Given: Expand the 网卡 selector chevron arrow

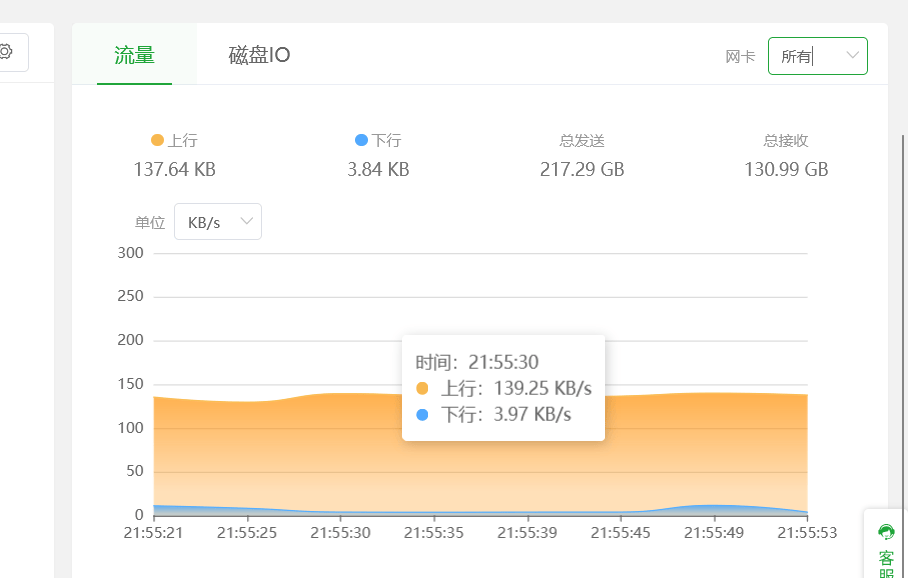Looking at the screenshot, I should point(852,56).
